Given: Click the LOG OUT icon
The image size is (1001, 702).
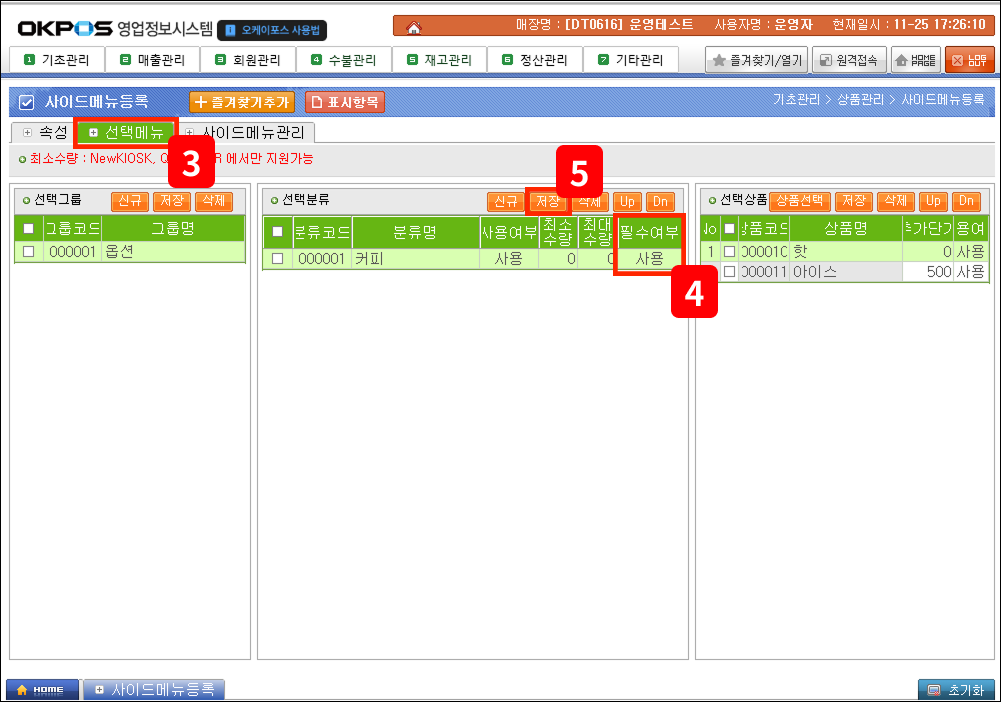Looking at the screenshot, I should click(970, 60).
